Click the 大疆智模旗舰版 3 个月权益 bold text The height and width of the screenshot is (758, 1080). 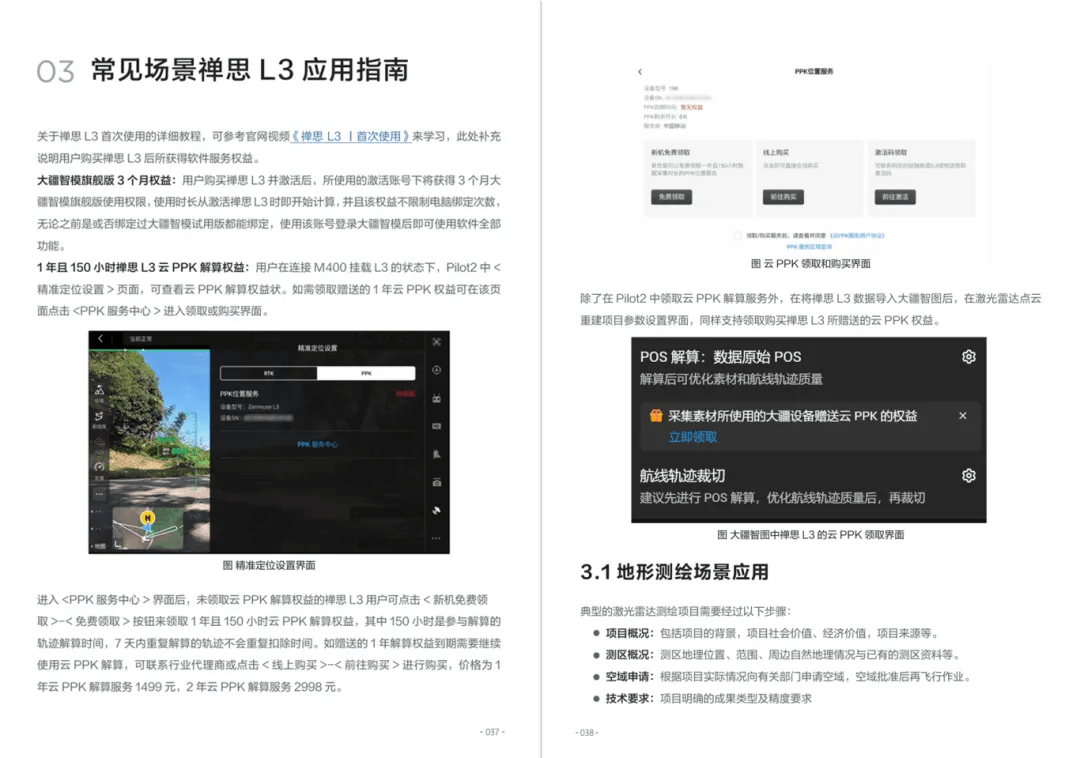point(107,180)
